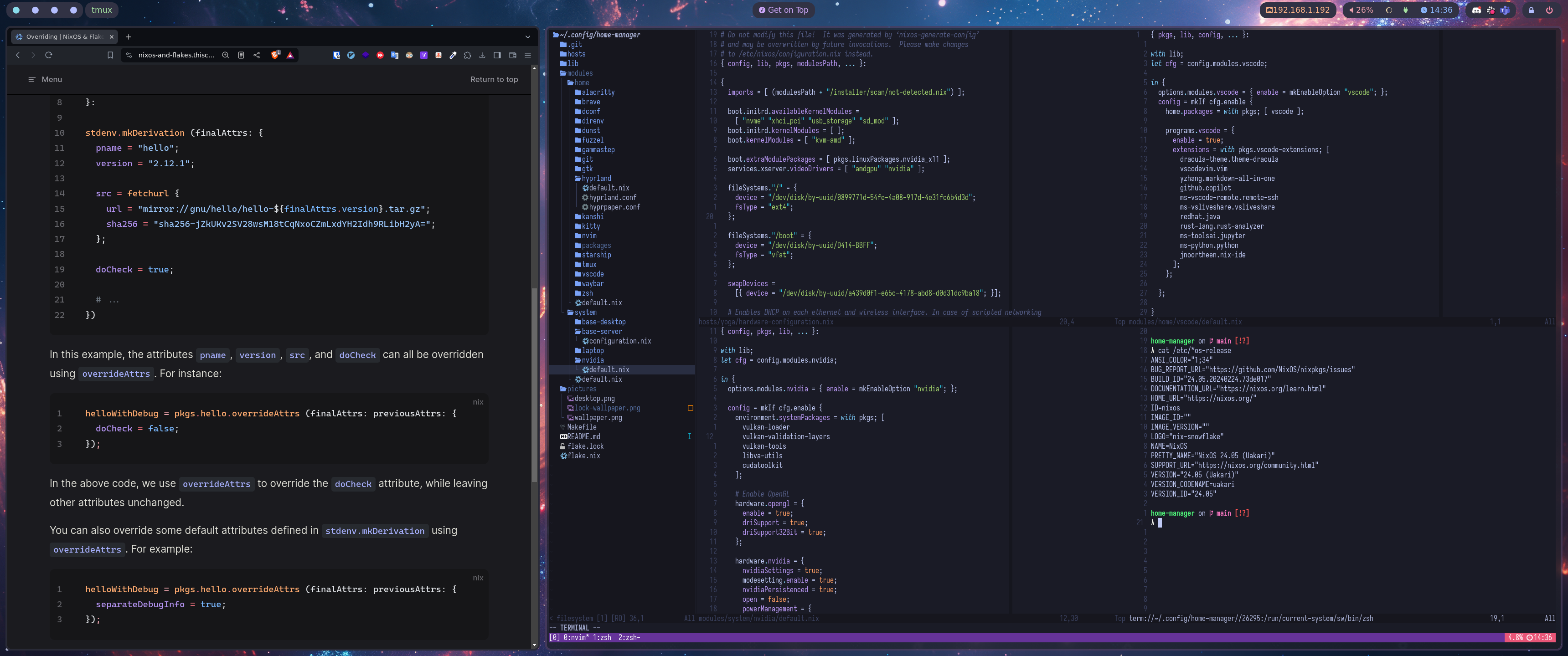Screen dimensions: 1568x656
Task: Open the Brave Rewards triangle icon
Action: coord(290,55)
